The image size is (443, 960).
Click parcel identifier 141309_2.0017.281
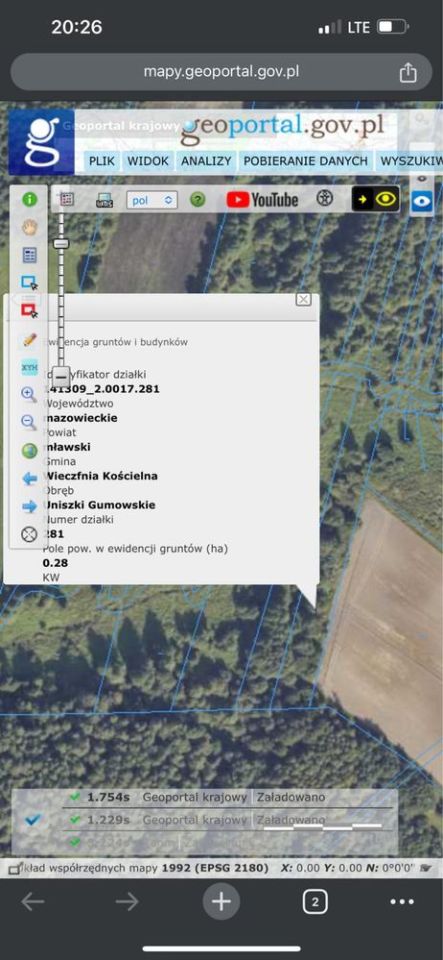pyautogui.click(x=102, y=389)
